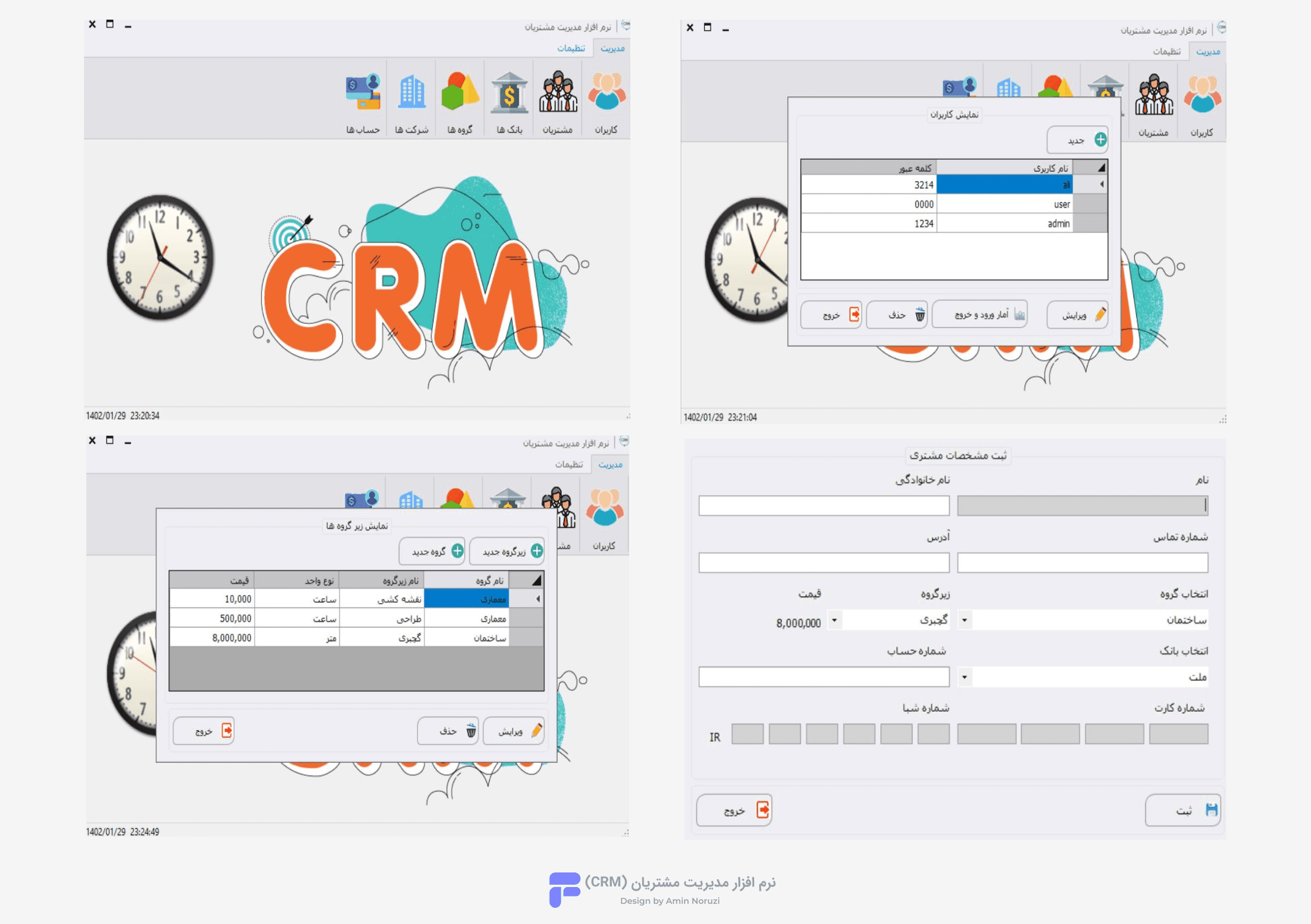Select the مدیریت tab in the subgroups window
Image resolution: width=1311 pixels, height=924 pixels.
[610, 465]
